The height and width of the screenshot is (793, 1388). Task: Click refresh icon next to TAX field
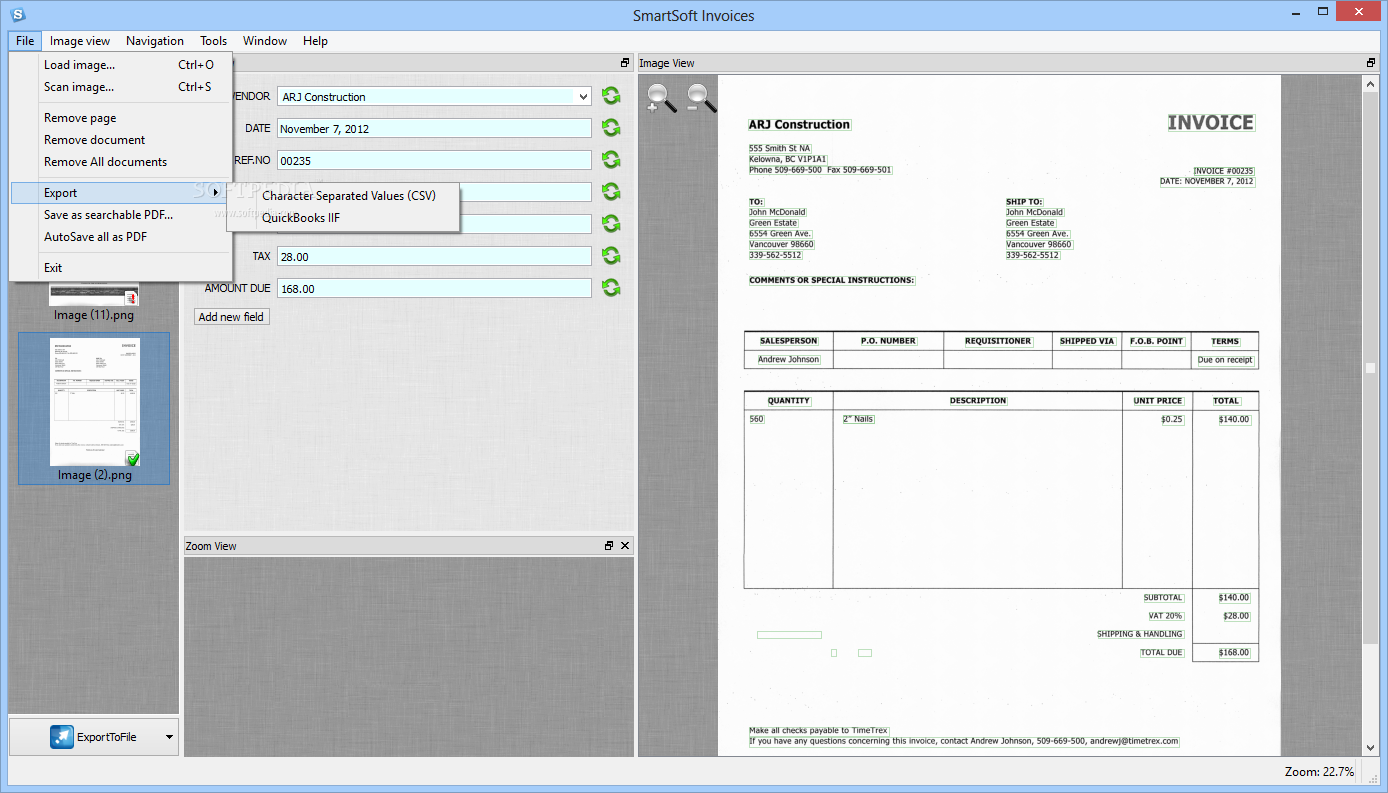point(611,256)
